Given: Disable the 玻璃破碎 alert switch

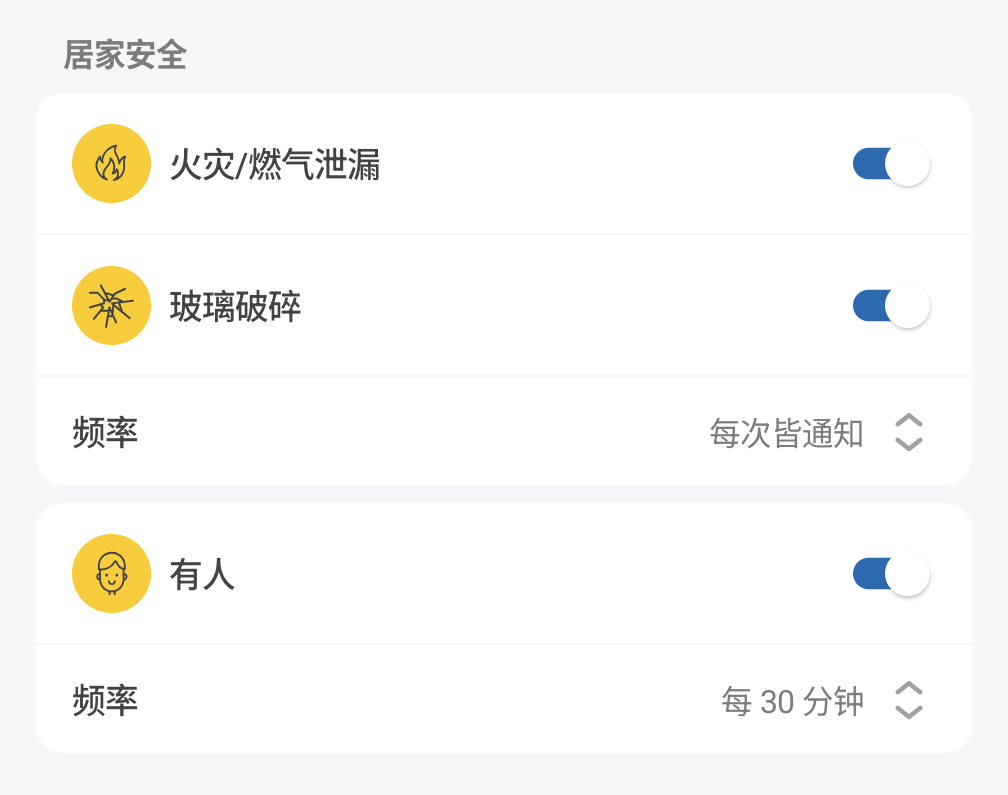Looking at the screenshot, I should click(890, 305).
